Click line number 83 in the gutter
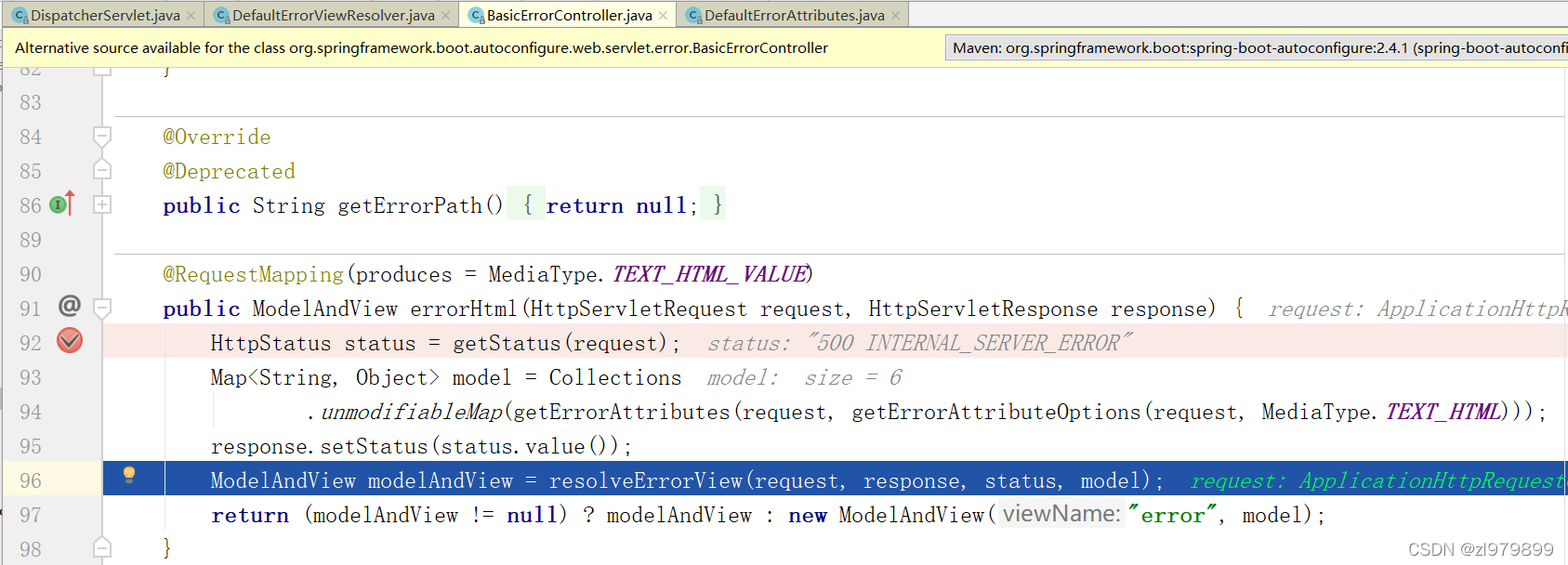 [x=31, y=102]
